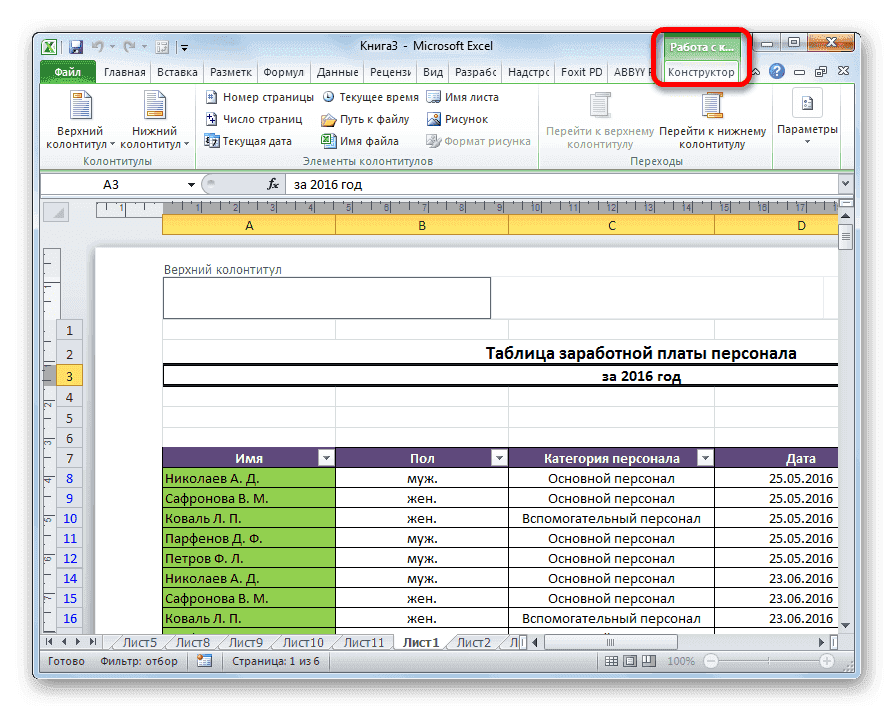Viewport: 894px width, 712px height.
Task: Switch to Page Break Preview view
Action: pyautogui.click(x=650, y=661)
